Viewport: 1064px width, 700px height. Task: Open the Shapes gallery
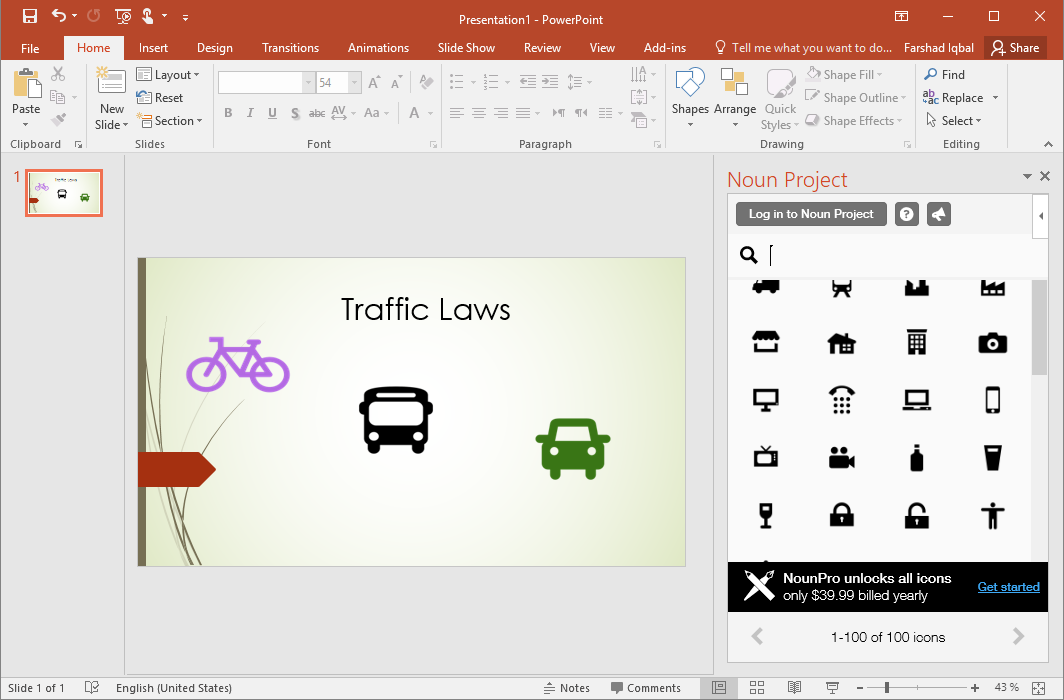coord(690,98)
